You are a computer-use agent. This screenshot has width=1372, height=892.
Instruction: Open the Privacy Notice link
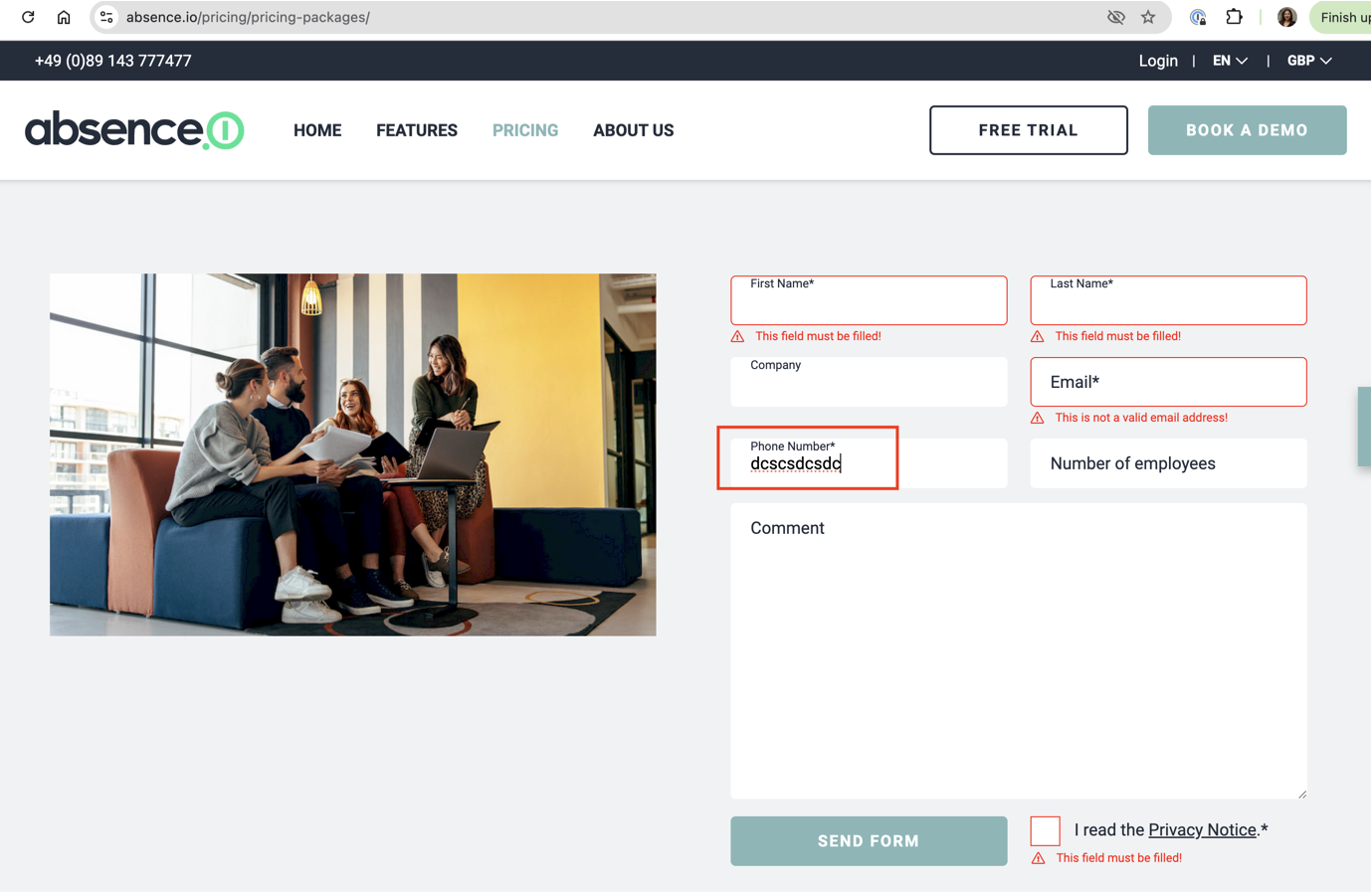[1202, 830]
